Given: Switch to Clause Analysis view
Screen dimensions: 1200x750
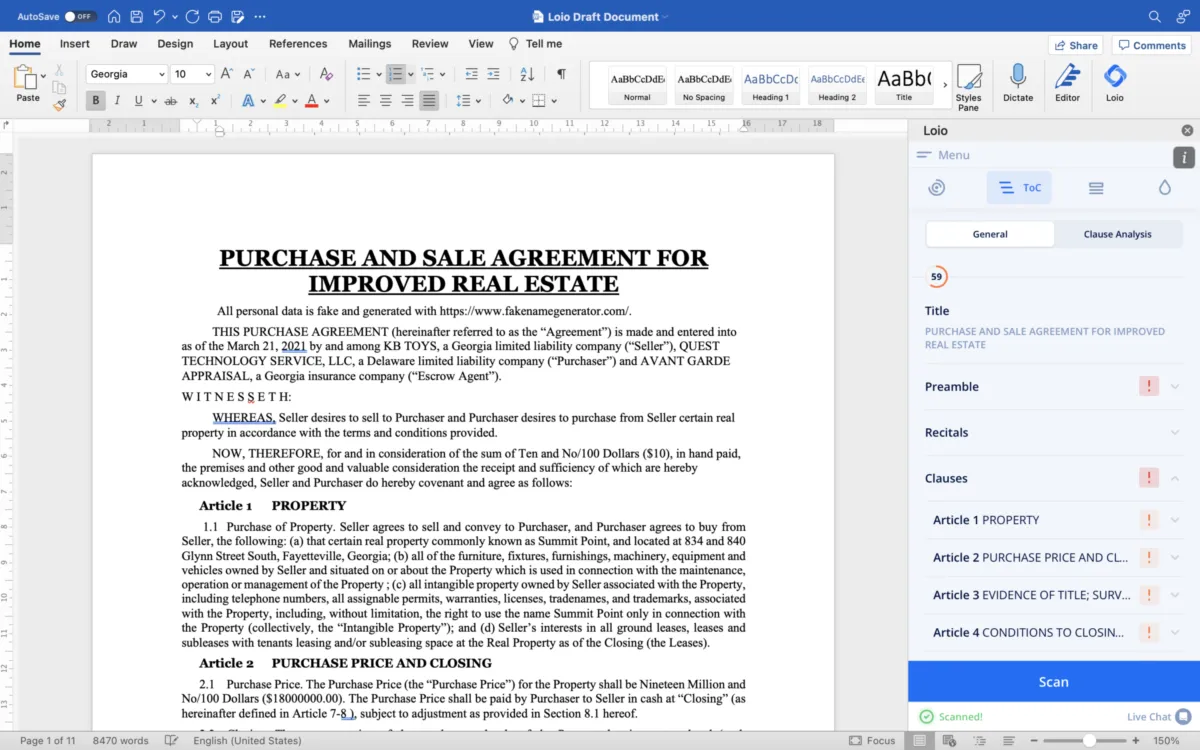Looking at the screenshot, I should coord(1117,234).
